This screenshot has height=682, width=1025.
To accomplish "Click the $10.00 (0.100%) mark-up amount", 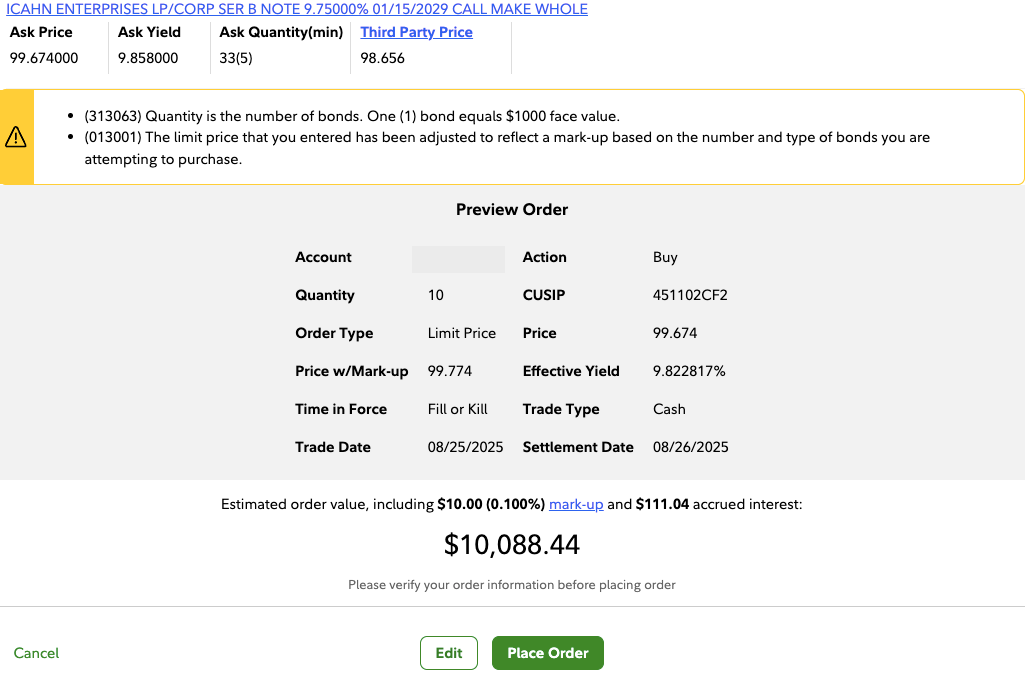I will point(491,504).
